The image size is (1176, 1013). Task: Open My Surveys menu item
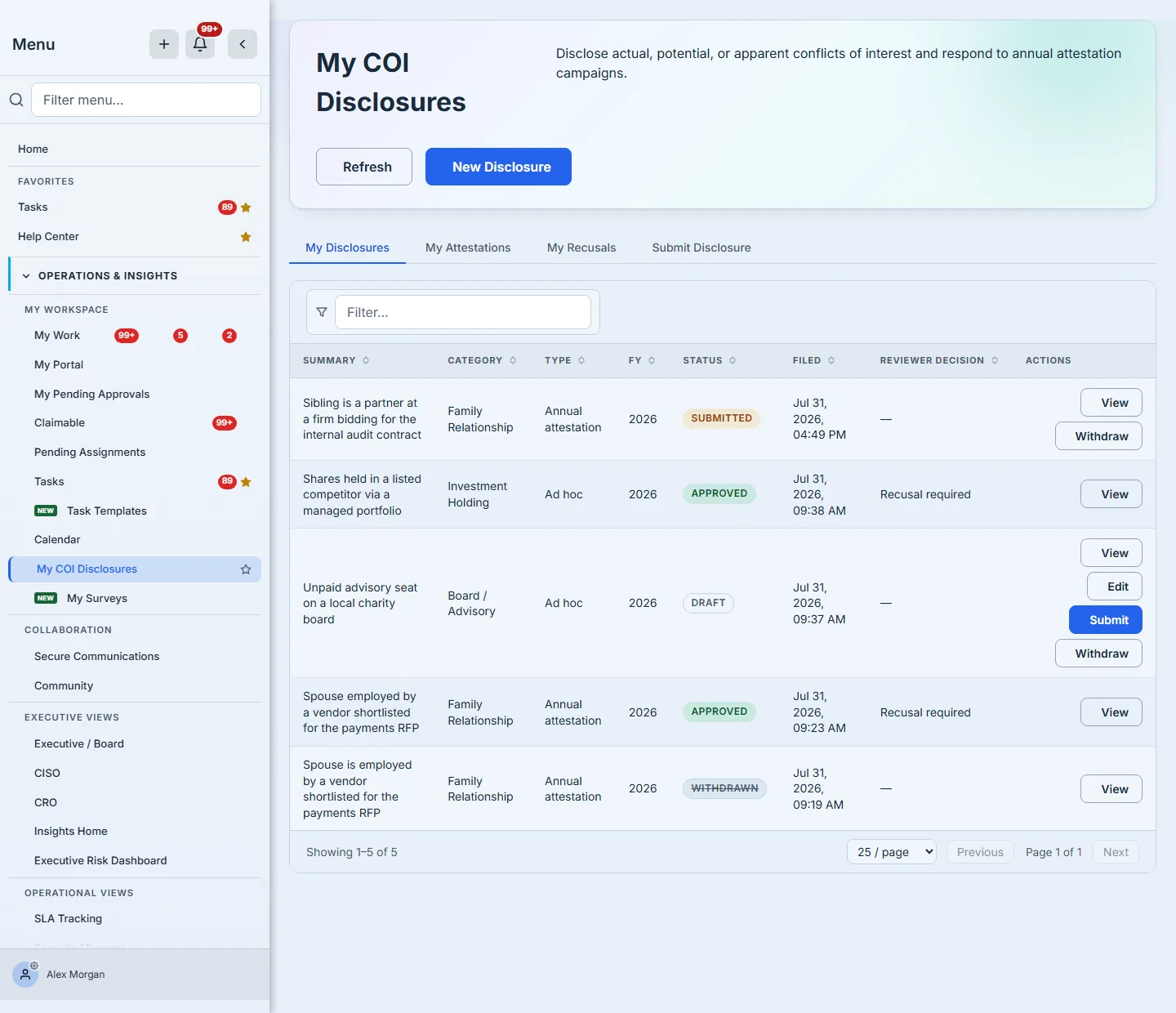[x=135, y=598]
